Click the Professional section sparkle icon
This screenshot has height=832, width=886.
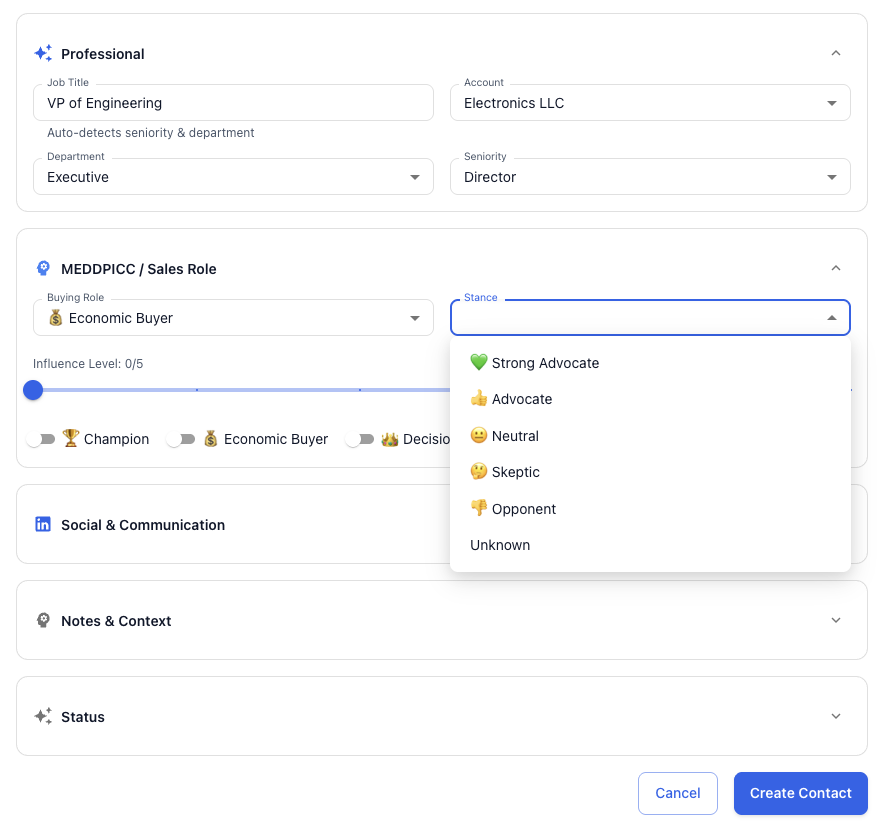(x=43, y=54)
